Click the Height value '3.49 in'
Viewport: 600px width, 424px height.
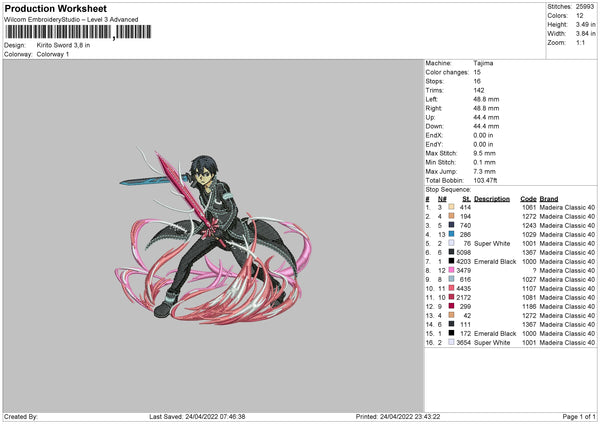[585, 24]
